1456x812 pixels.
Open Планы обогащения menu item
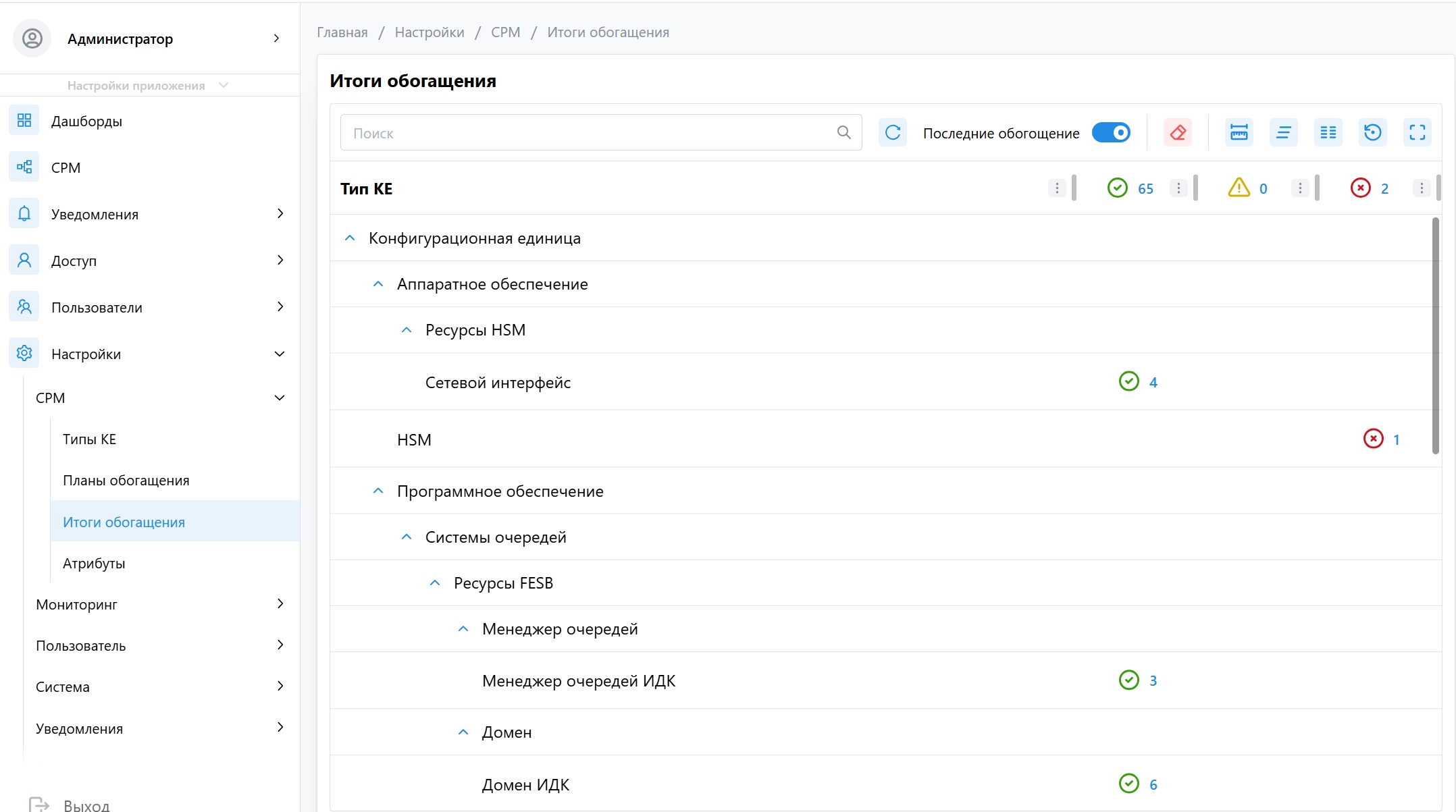pos(126,481)
